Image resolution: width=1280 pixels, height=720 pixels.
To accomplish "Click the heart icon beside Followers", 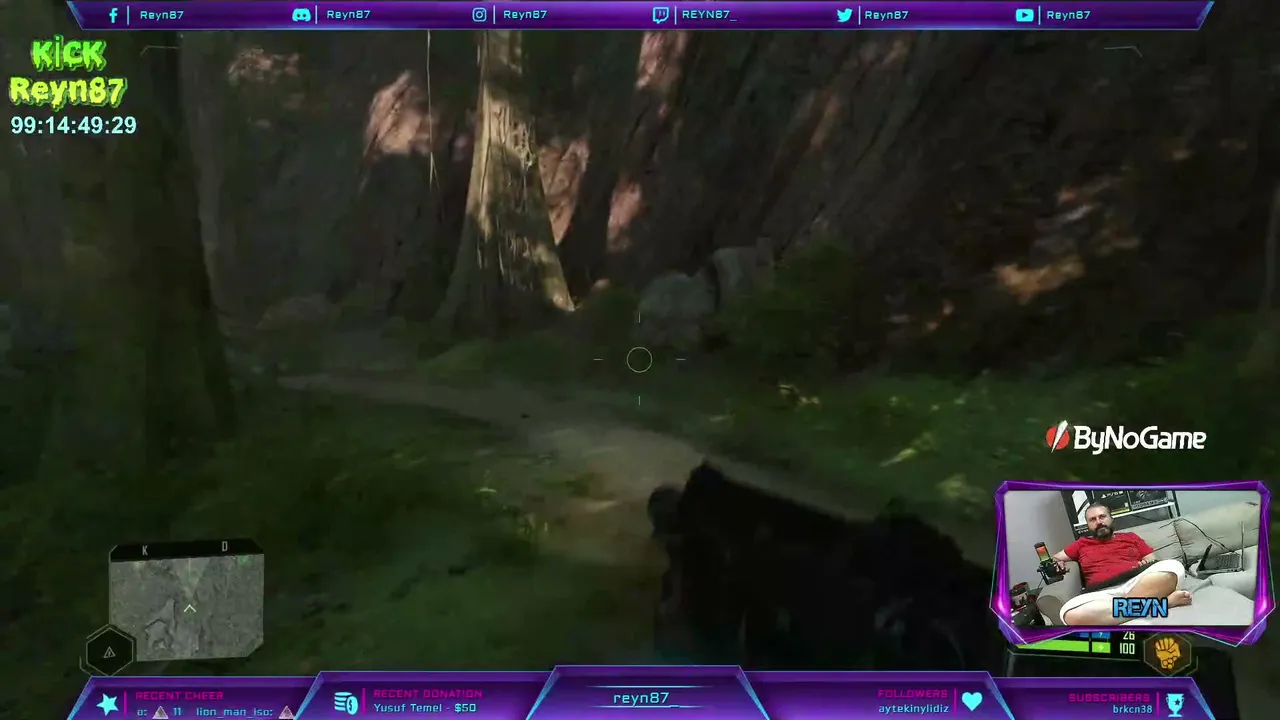I will 972,702.
